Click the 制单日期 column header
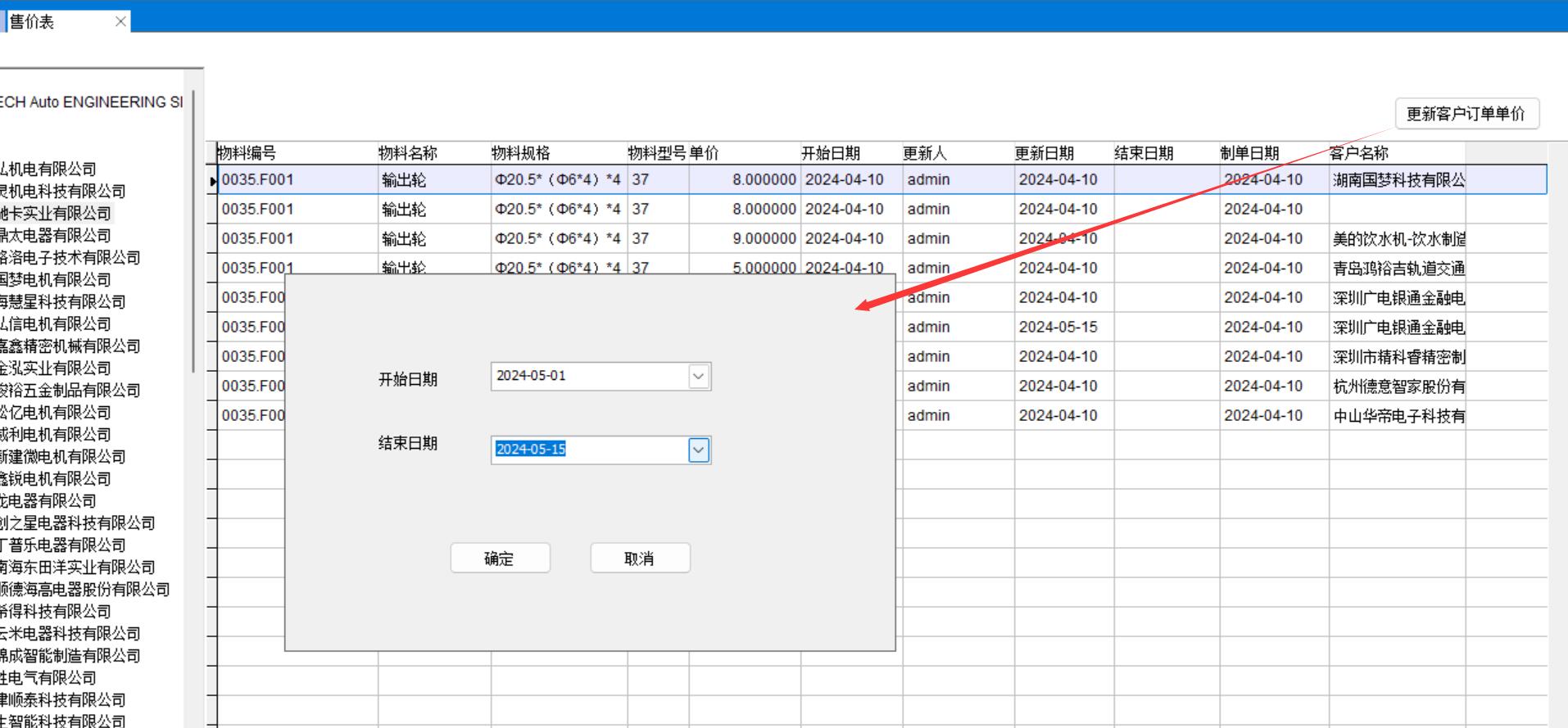1568x728 pixels. 1249,153
